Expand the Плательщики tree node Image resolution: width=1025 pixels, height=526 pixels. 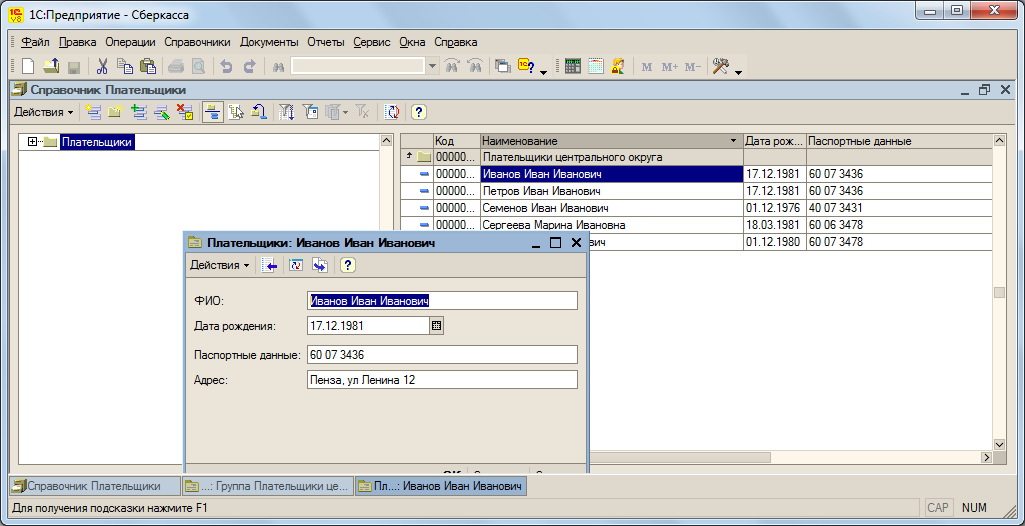pyautogui.click(x=33, y=142)
